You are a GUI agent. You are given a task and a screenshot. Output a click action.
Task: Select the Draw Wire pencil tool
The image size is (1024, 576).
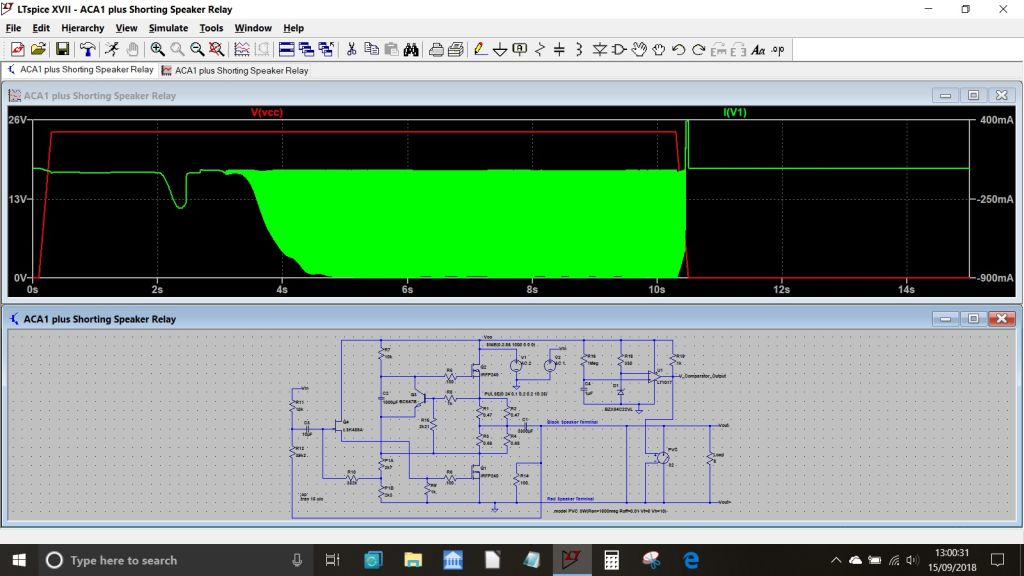click(480, 50)
